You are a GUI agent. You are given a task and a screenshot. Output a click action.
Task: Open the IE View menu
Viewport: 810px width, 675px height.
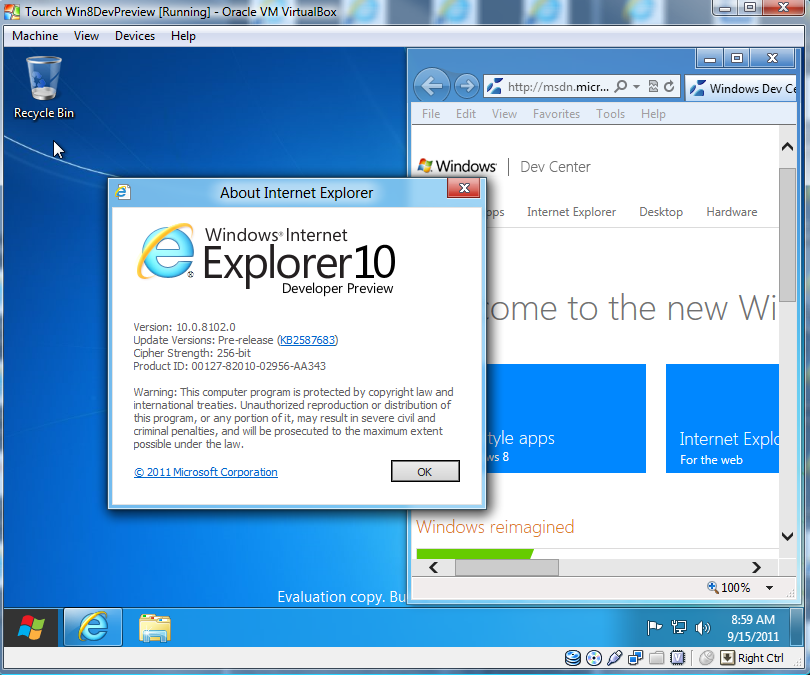[504, 114]
